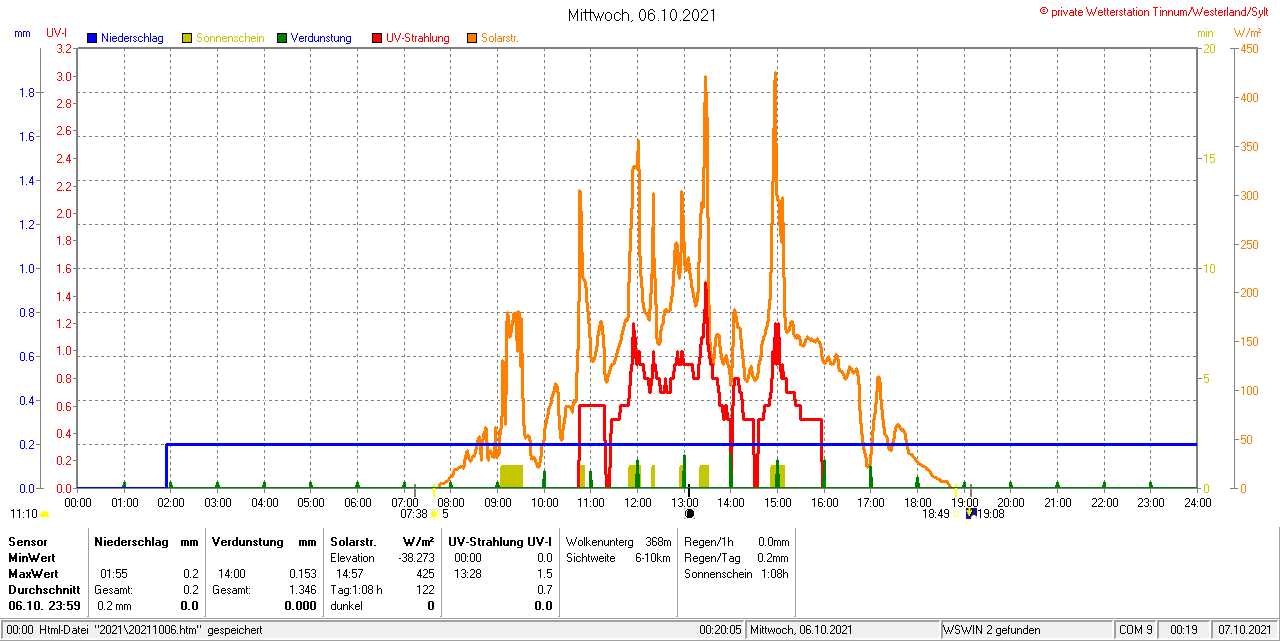Click the 06:00 tick on the time axis
The width and height of the screenshot is (1280, 641).
pos(358,502)
